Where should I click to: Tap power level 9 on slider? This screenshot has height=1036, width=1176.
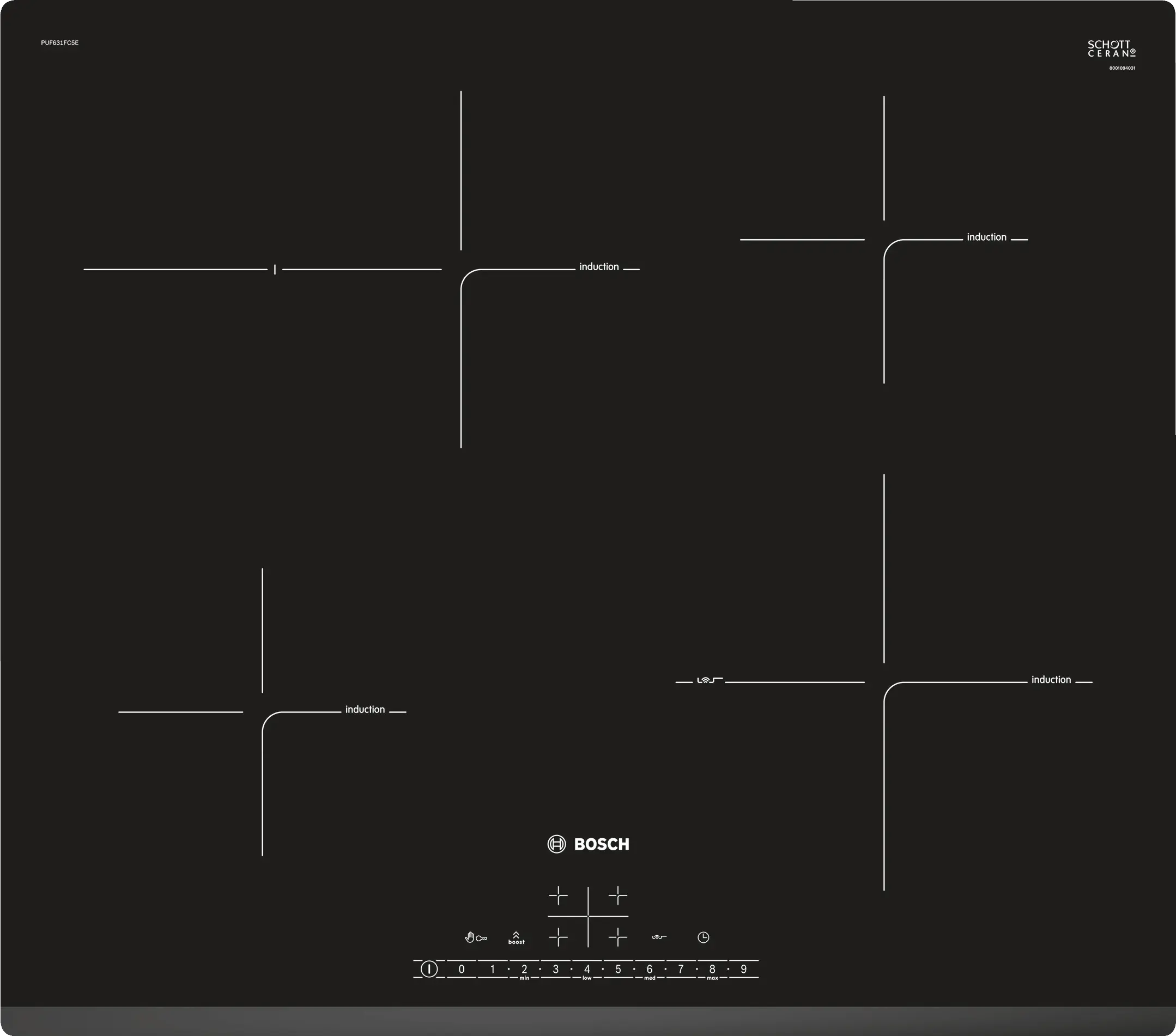coord(743,970)
